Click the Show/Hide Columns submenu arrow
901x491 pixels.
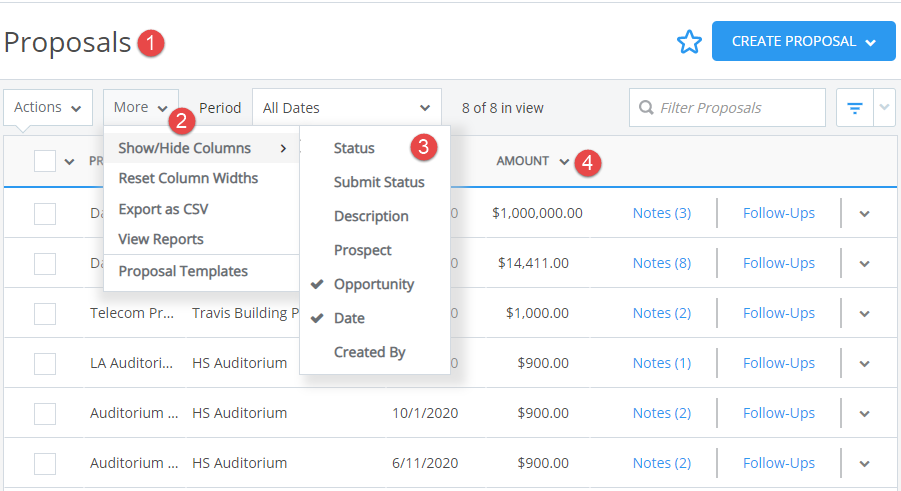[283, 148]
